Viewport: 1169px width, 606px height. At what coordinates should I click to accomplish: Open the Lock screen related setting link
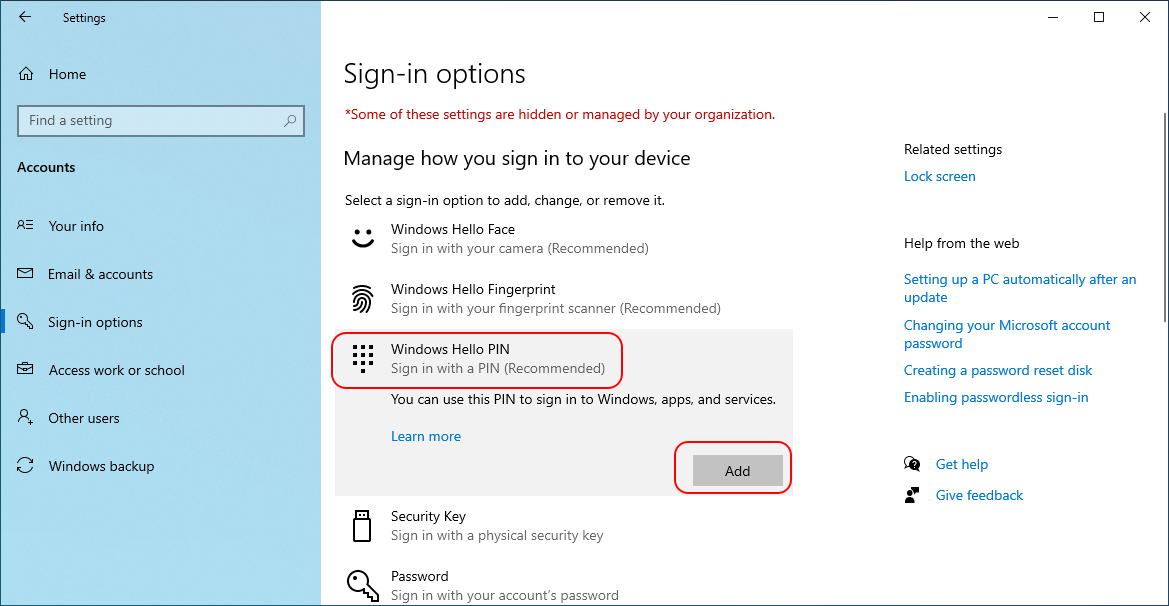(x=939, y=176)
